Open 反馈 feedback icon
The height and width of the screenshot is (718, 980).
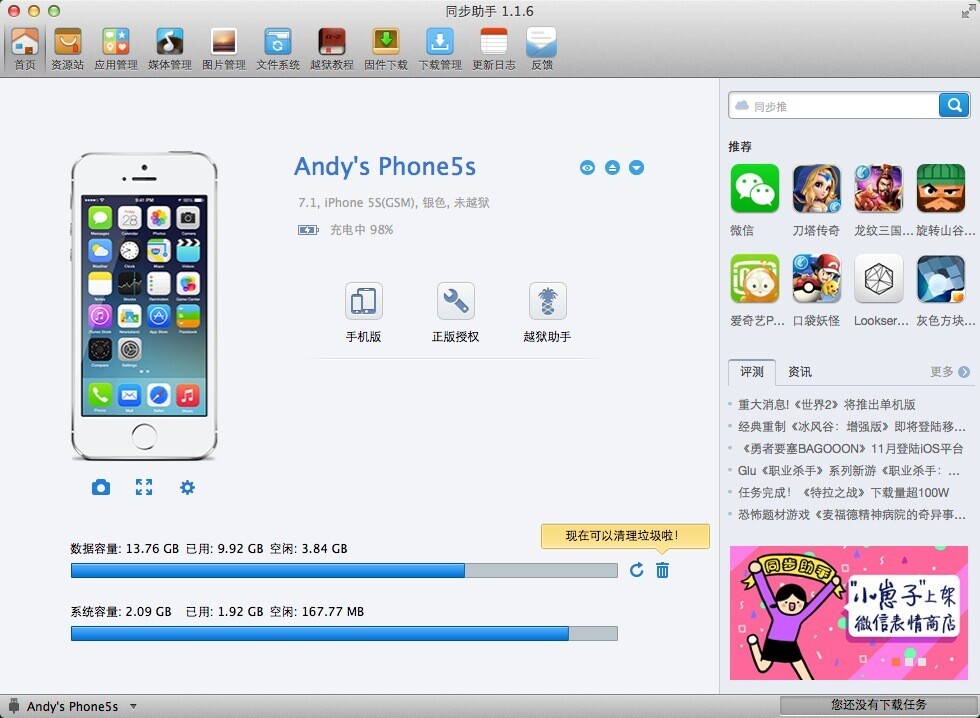pos(542,49)
